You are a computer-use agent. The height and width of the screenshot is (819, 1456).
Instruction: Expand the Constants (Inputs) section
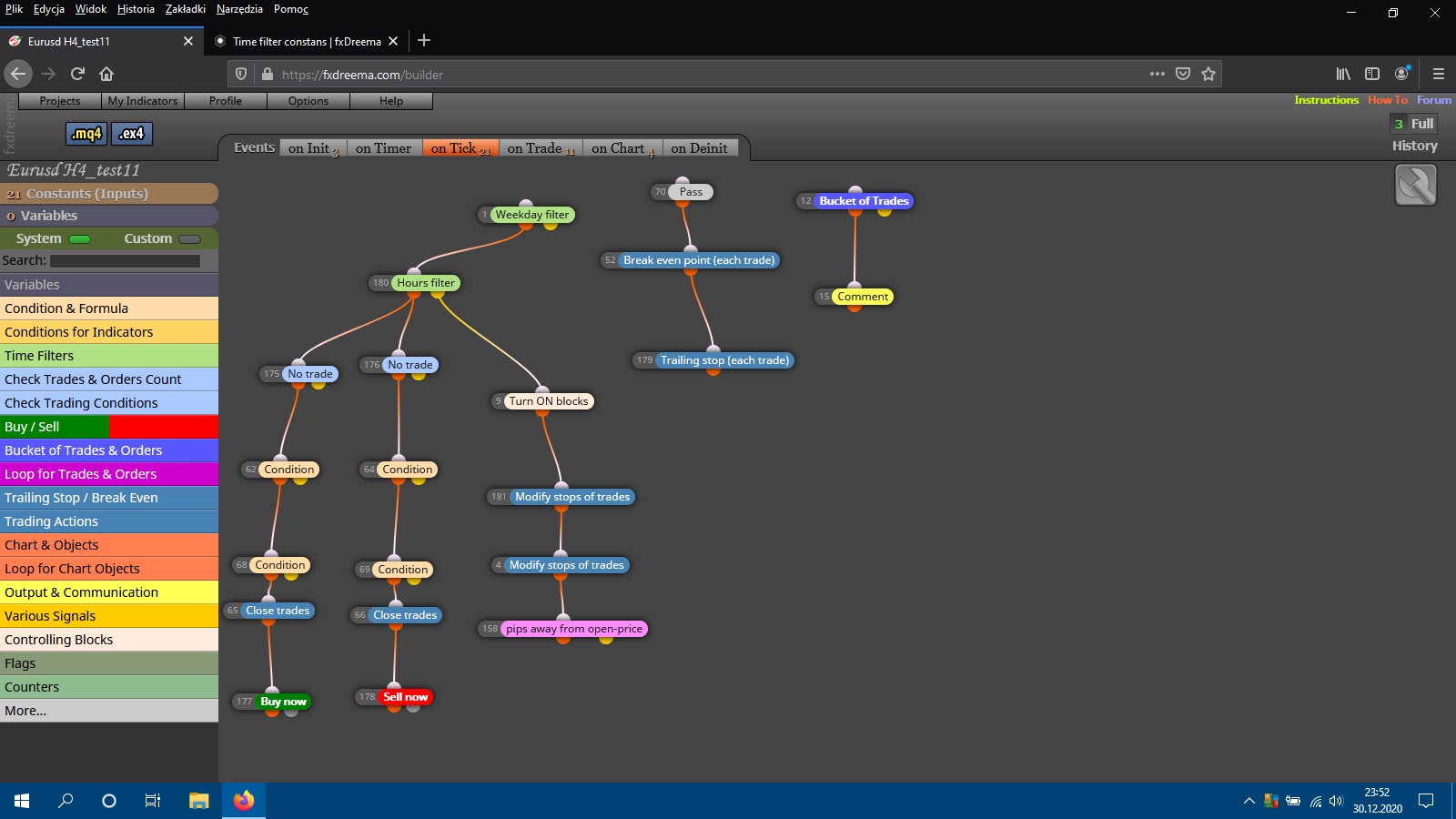(109, 193)
